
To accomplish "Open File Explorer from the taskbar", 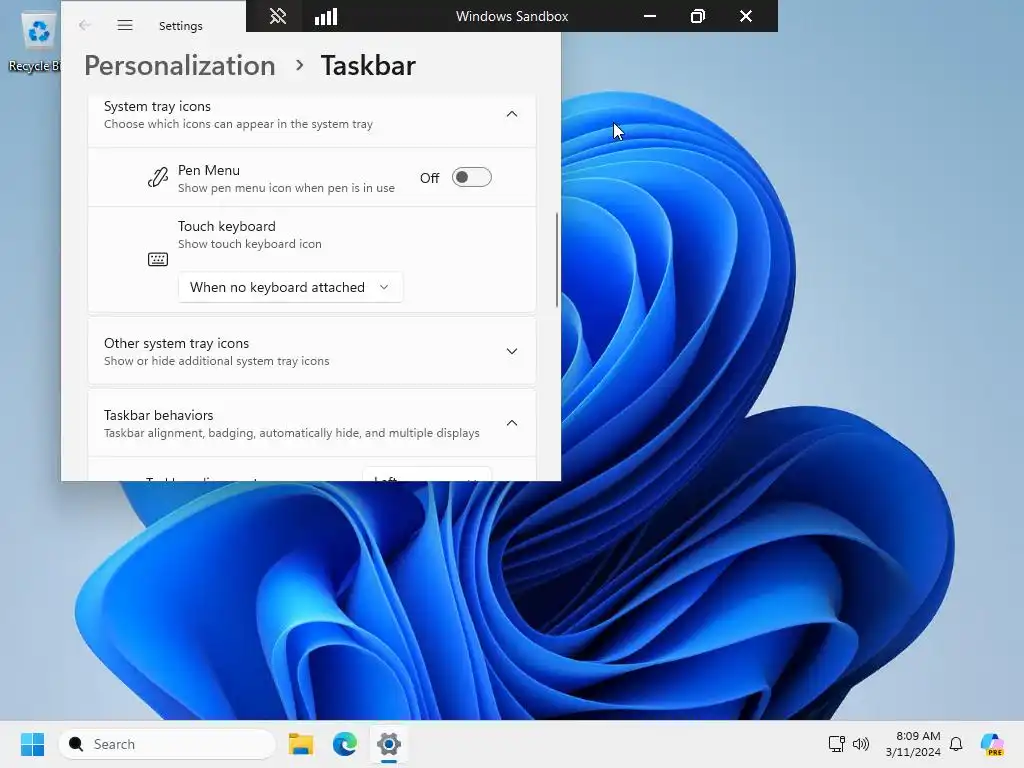I will (300, 744).
